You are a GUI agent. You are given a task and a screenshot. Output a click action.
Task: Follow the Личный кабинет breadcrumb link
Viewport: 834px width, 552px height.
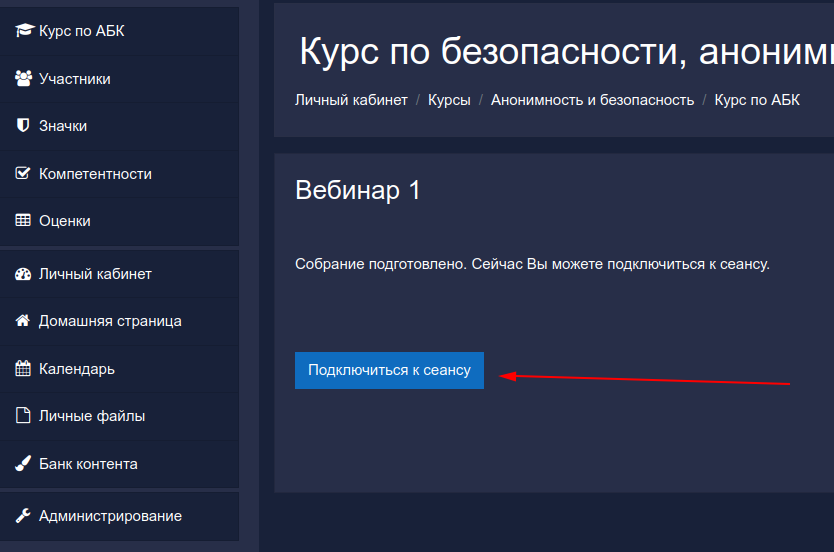point(352,100)
